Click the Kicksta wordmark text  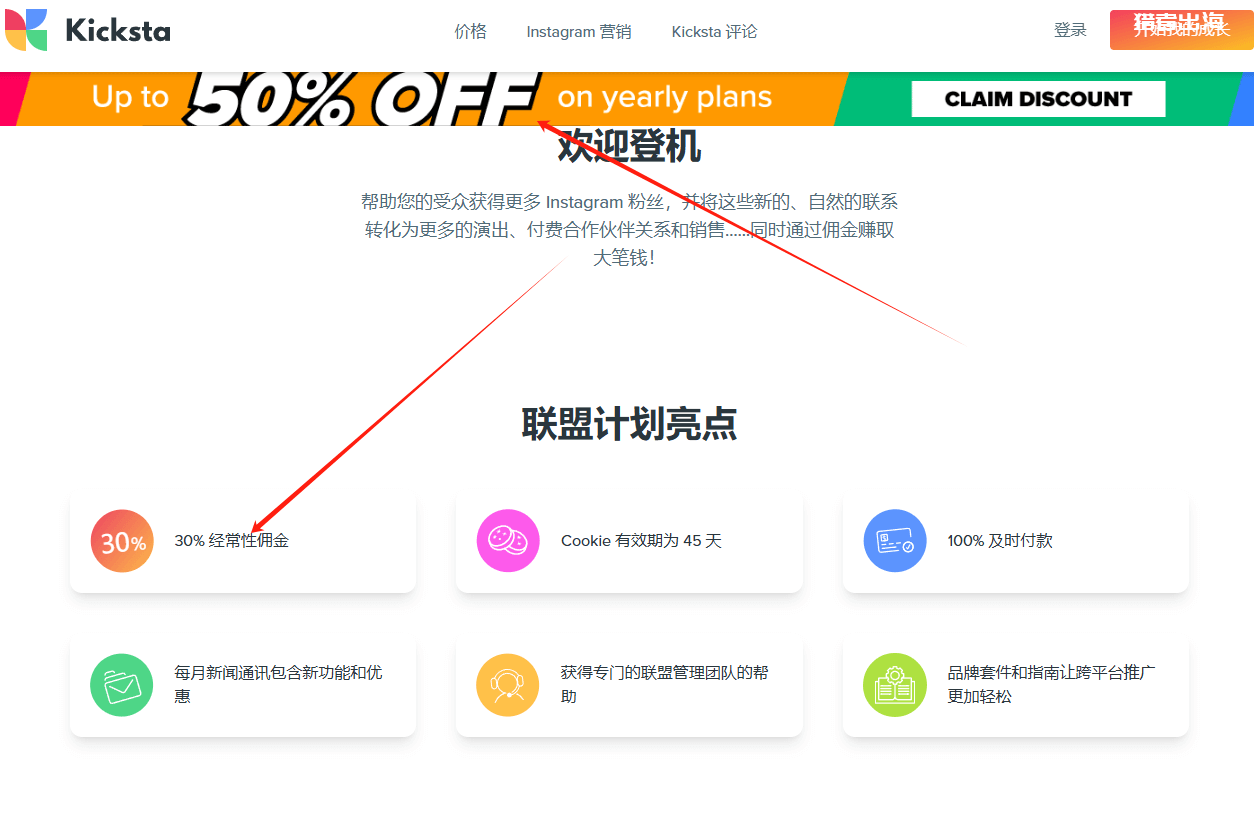(118, 31)
